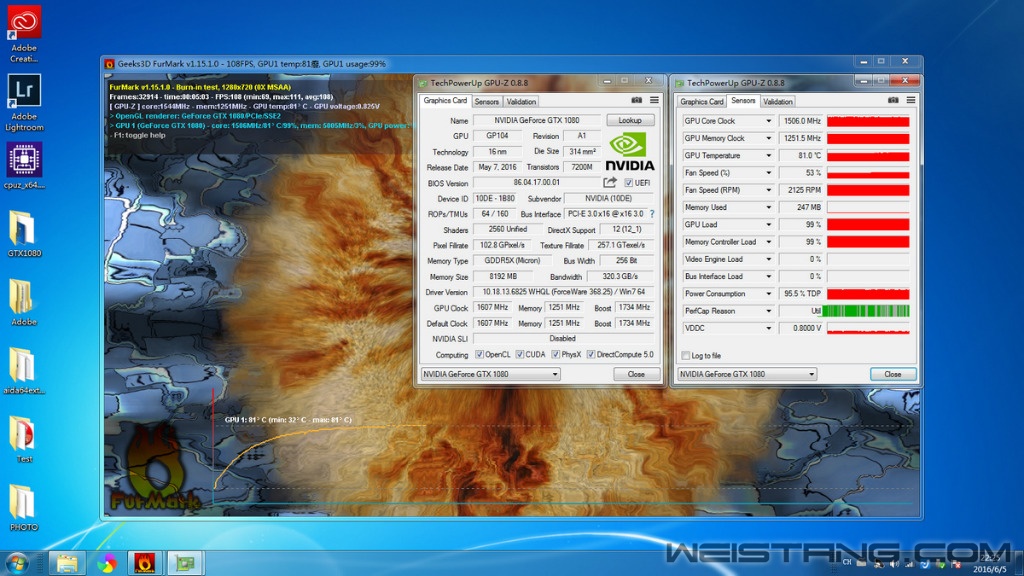
Task: Switch to Validation tab in right GPU-Z window
Action: pyautogui.click(x=778, y=102)
